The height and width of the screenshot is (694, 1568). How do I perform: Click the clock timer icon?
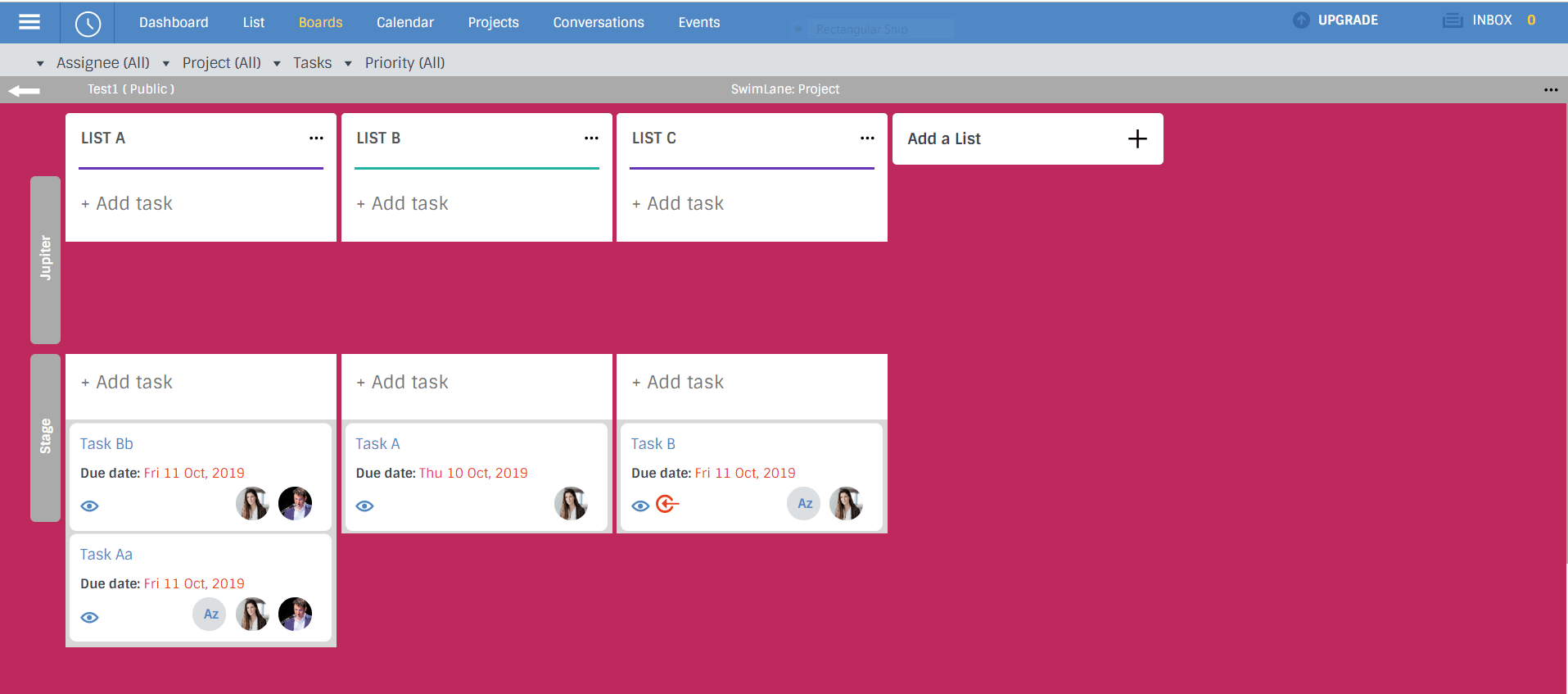[x=88, y=24]
